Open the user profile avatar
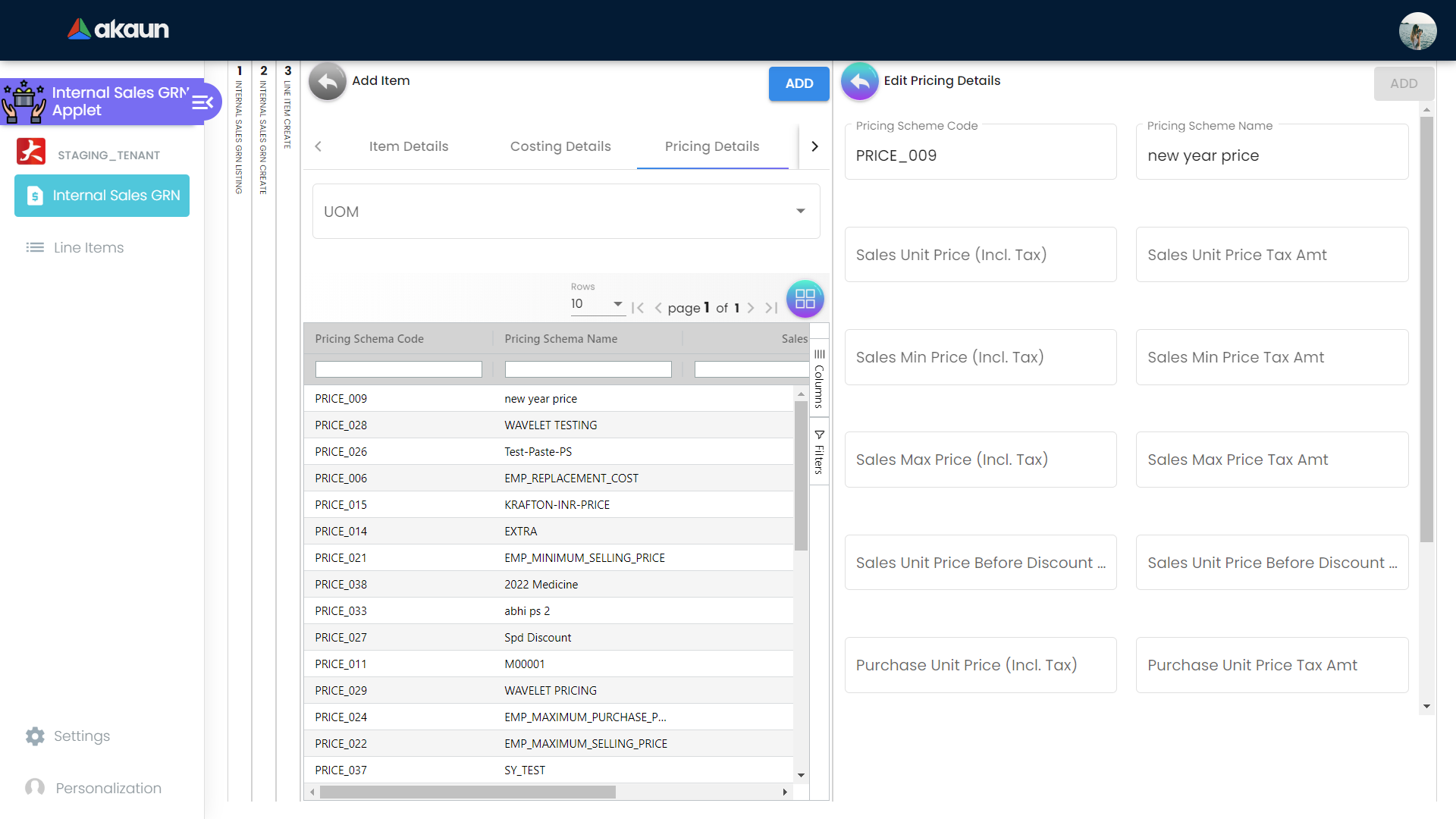Screen dimensions: 1456x819 [1417, 31]
